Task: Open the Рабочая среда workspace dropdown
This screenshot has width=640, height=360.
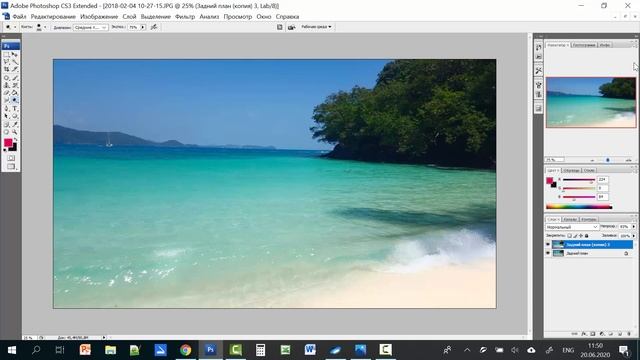Action: point(316,27)
